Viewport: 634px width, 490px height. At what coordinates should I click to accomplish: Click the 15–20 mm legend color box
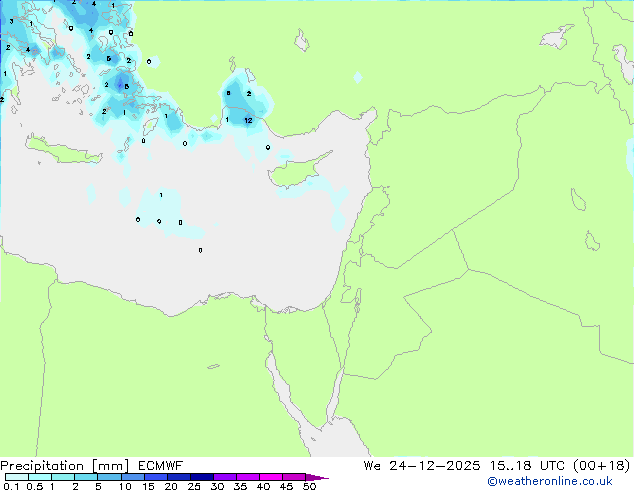(156, 477)
